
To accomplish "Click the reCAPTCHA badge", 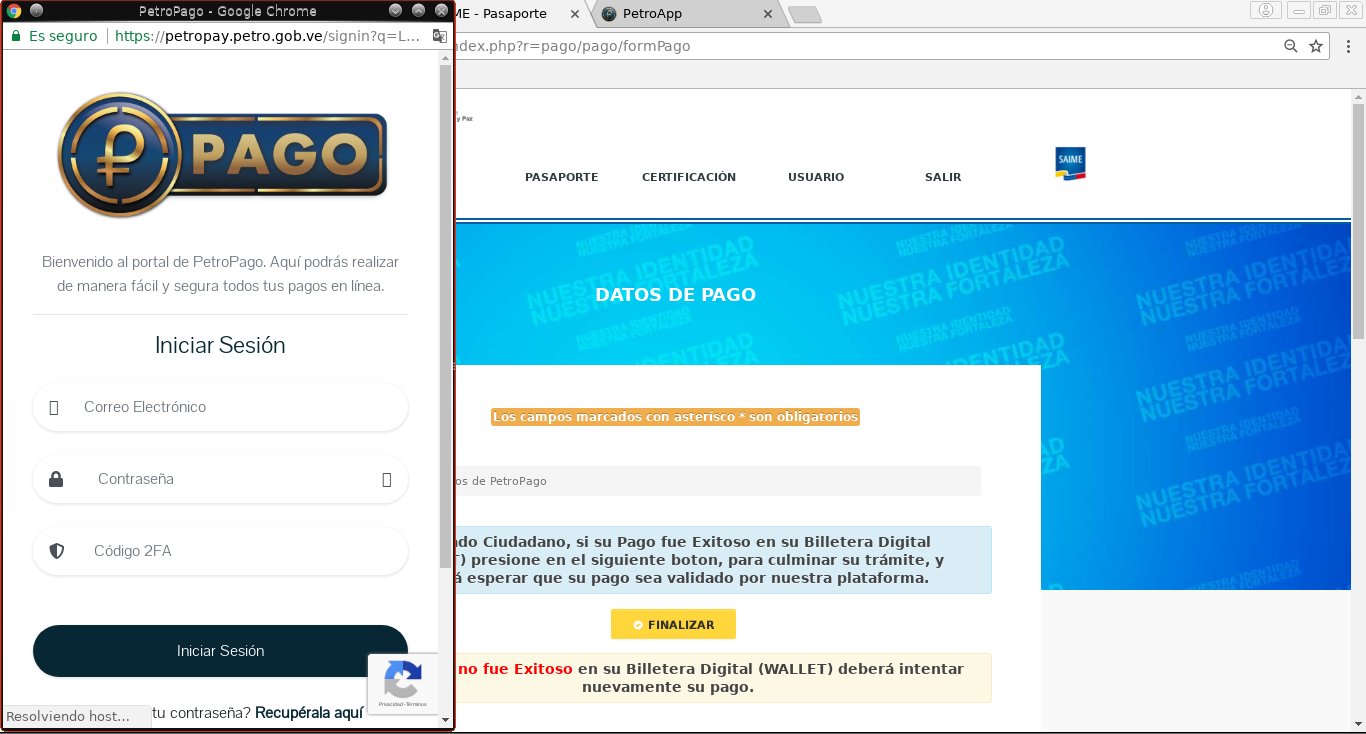I will [x=402, y=684].
